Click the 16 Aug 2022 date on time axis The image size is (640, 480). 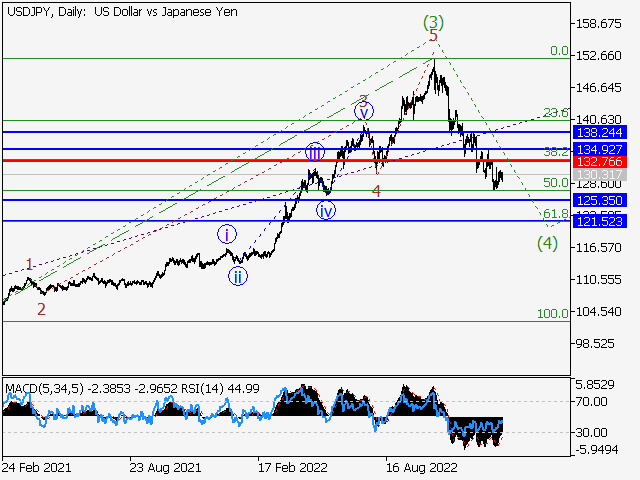pos(422,467)
